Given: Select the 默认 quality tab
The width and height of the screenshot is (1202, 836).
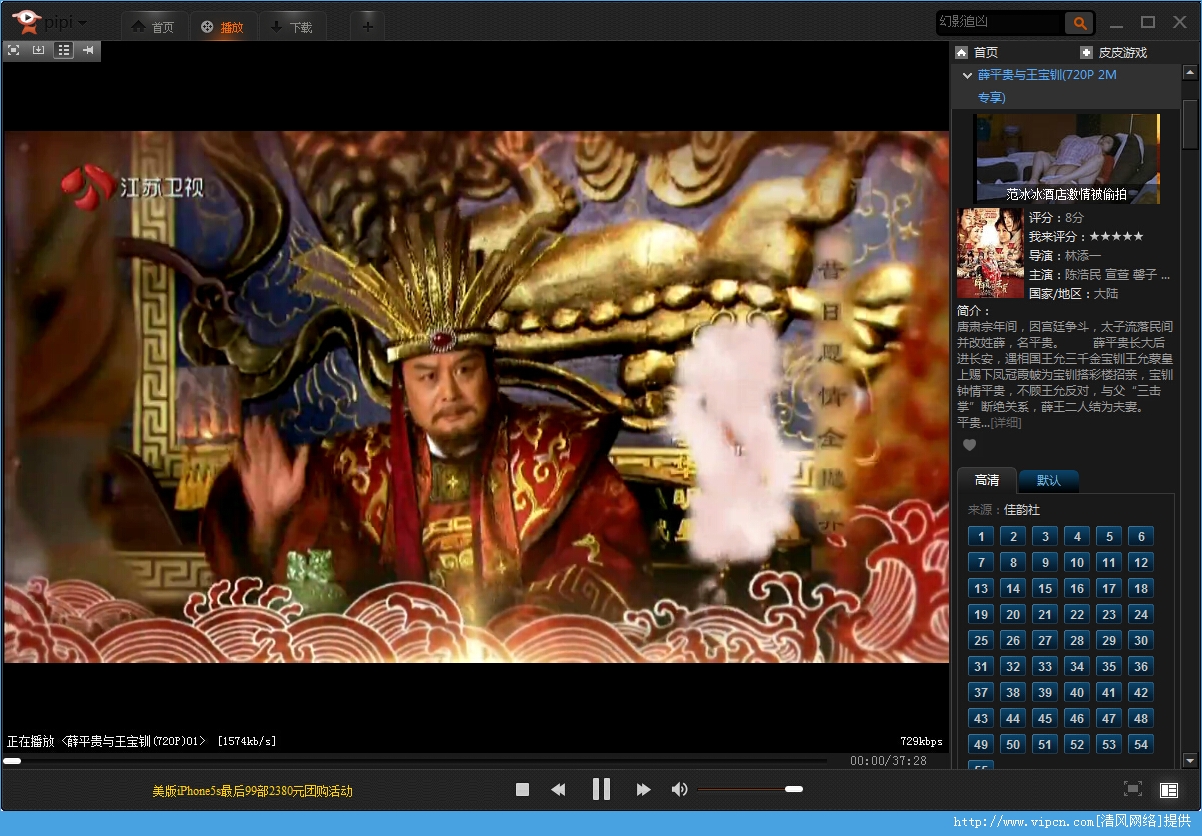Looking at the screenshot, I should [x=1048, y=481].
